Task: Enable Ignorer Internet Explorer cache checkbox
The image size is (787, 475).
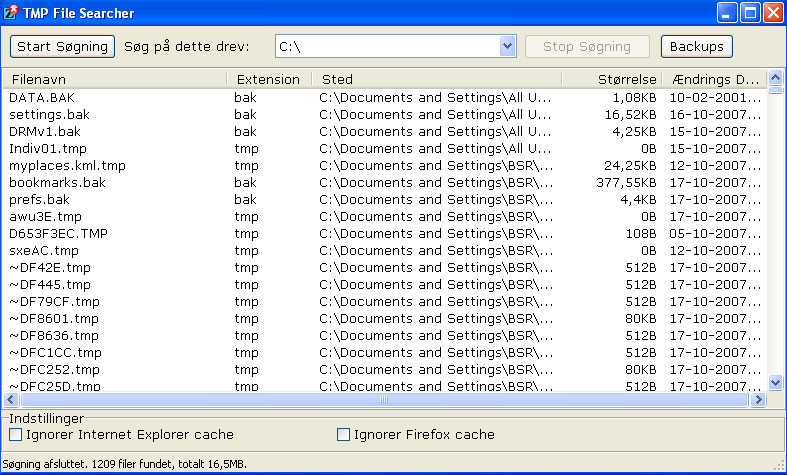Action: coord(15,435)
